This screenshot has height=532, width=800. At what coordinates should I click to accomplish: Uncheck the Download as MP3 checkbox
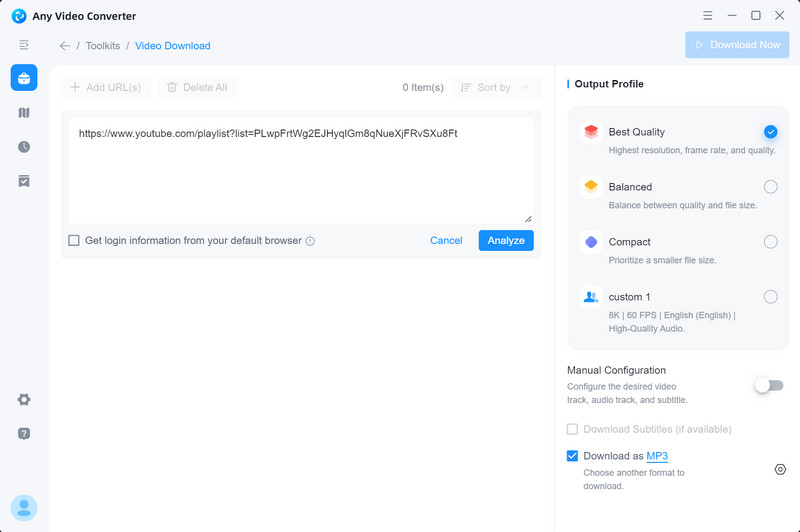click(572, 455)
